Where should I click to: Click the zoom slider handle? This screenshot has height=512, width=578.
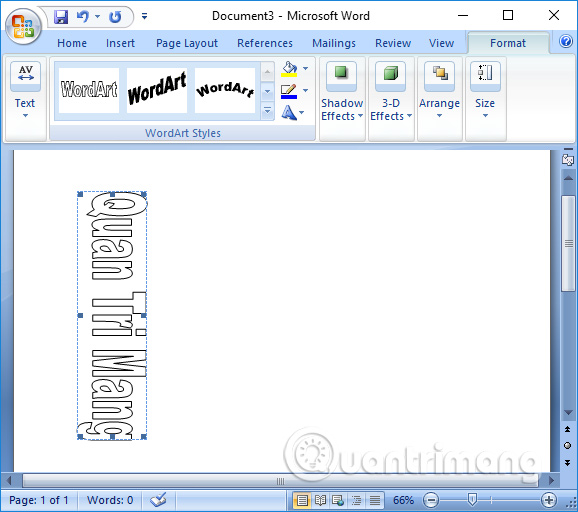[472, 499]
